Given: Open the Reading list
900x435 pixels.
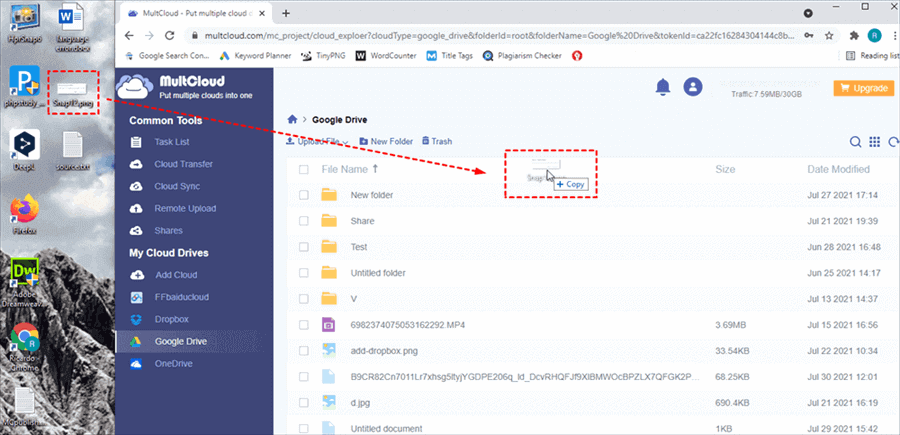Looking at the screenshot, I should point(872,56).
